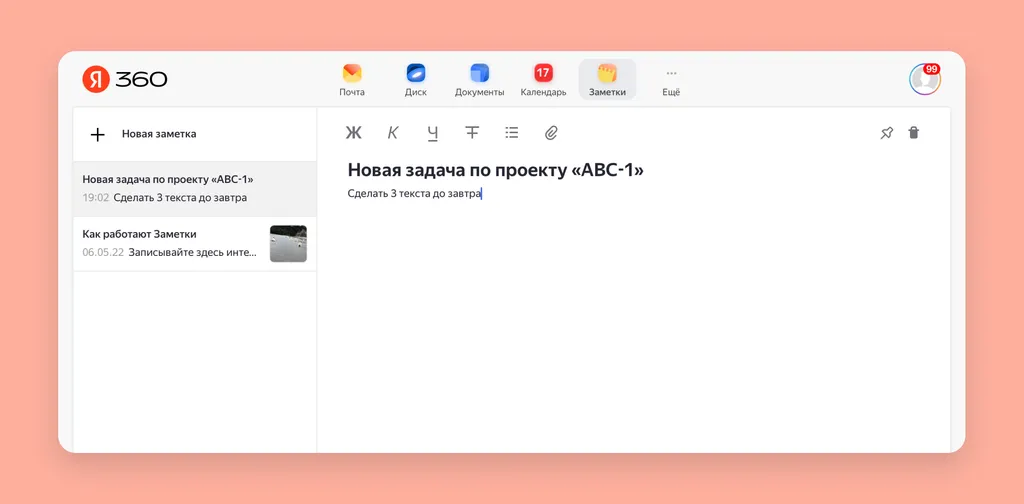Insert a bulleted list
Screen dimensions: 1024x504
[512, 133]
